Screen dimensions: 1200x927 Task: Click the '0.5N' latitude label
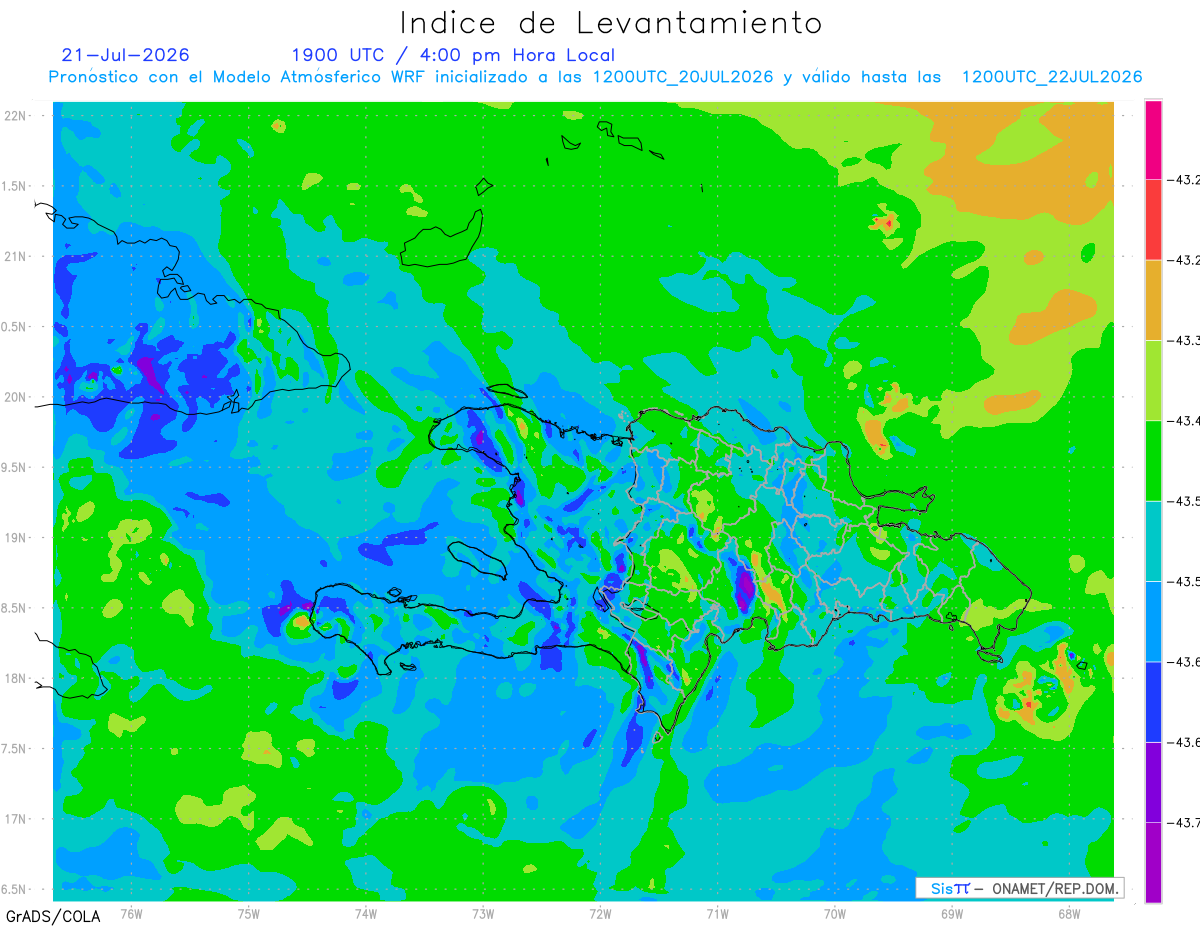click(x=15, y=327)
